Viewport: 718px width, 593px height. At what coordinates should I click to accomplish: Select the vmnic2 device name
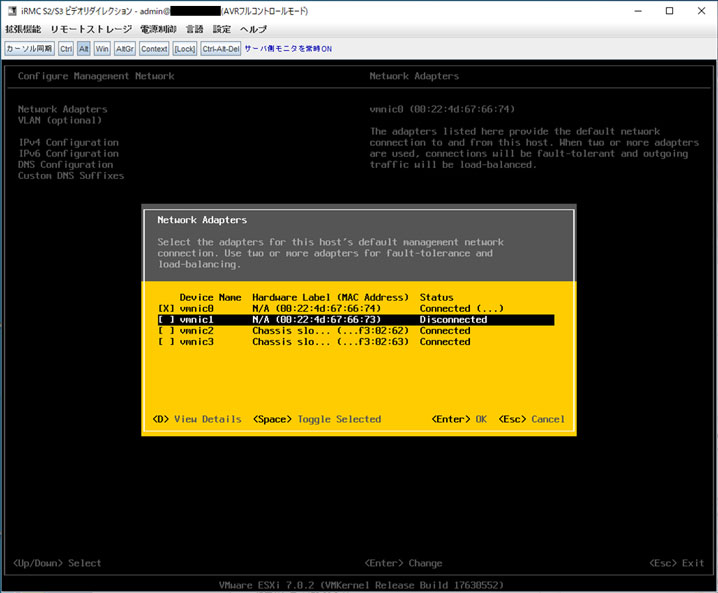click(x=196, y=331)
